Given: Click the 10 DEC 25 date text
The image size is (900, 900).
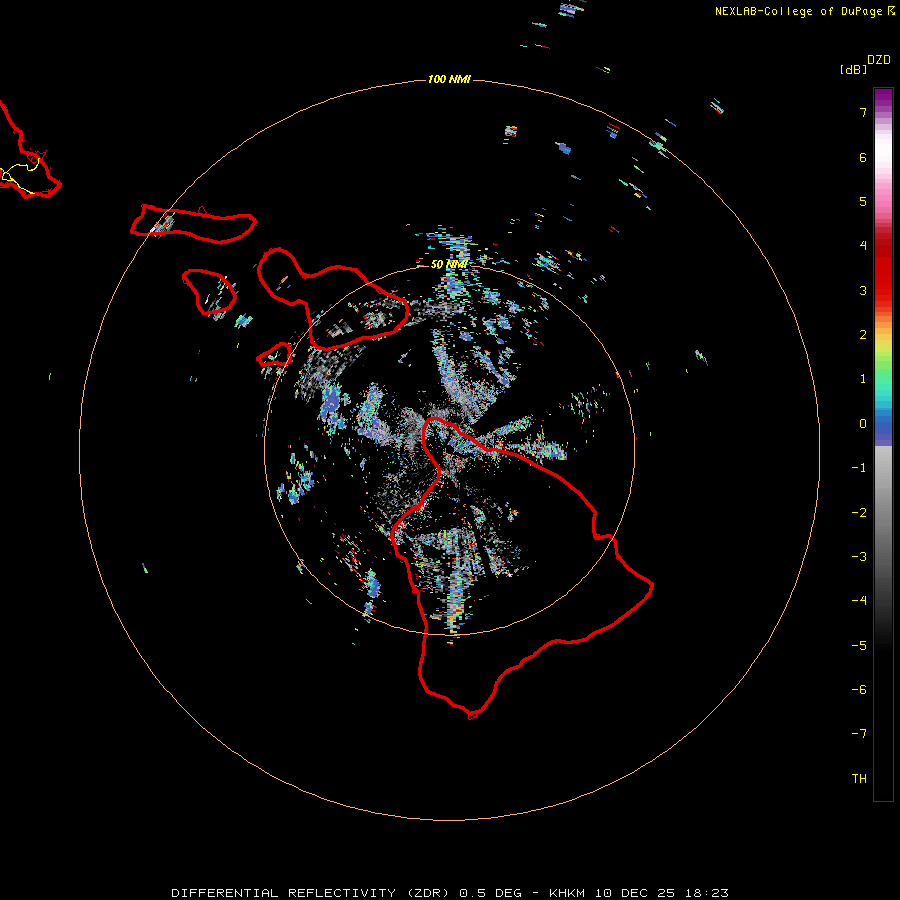Looking at the screenshot, I should (x=635, y=893).
